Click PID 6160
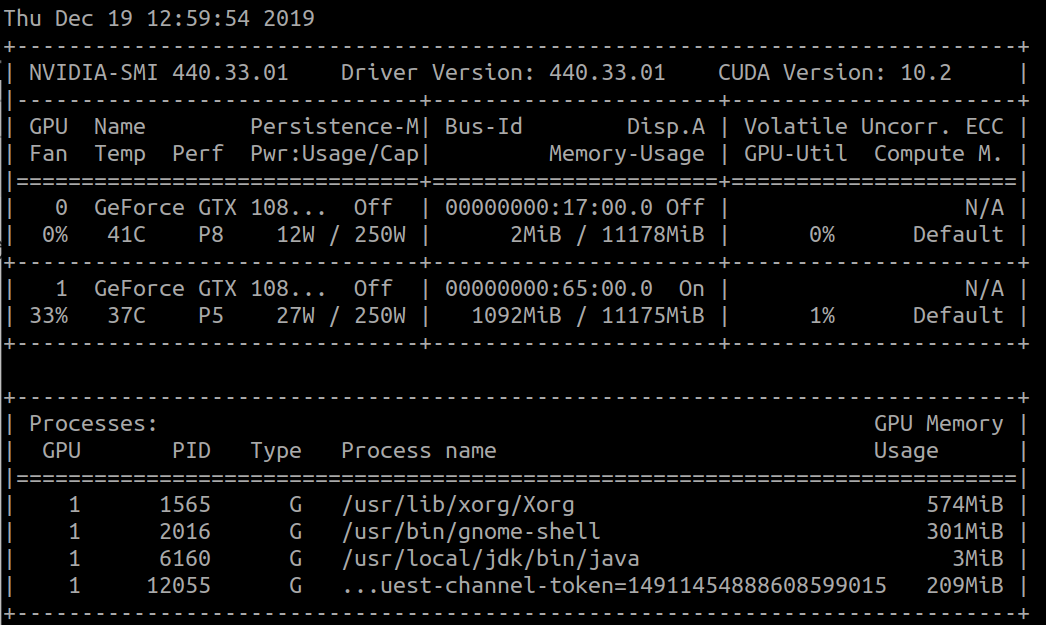The height and width of the screenshot is (625, 1046). tap(185, 558)
